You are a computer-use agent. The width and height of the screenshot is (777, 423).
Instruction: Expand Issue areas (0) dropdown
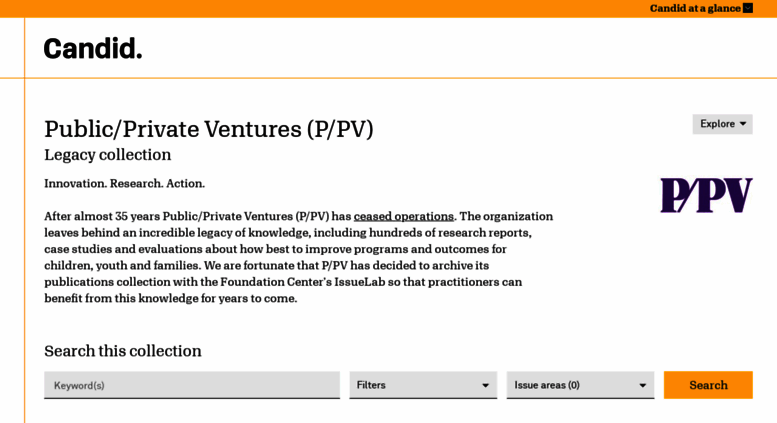point(580,385)
